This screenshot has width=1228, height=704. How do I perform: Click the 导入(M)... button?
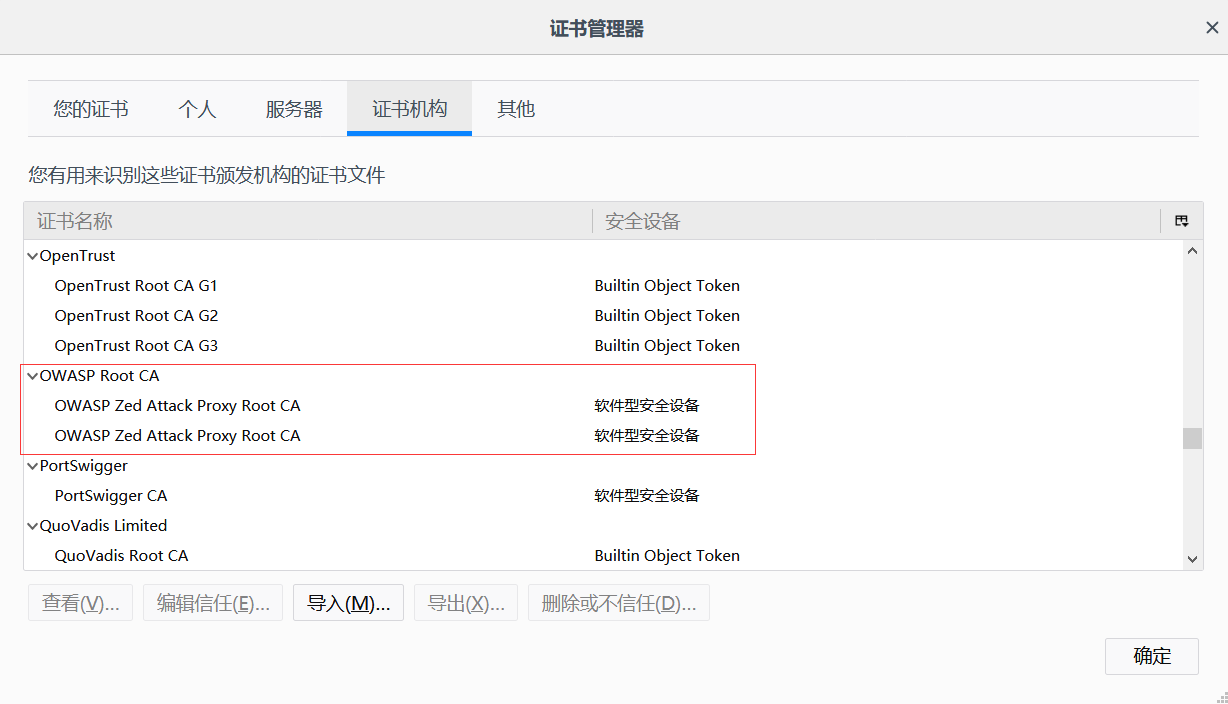point(348,603)
